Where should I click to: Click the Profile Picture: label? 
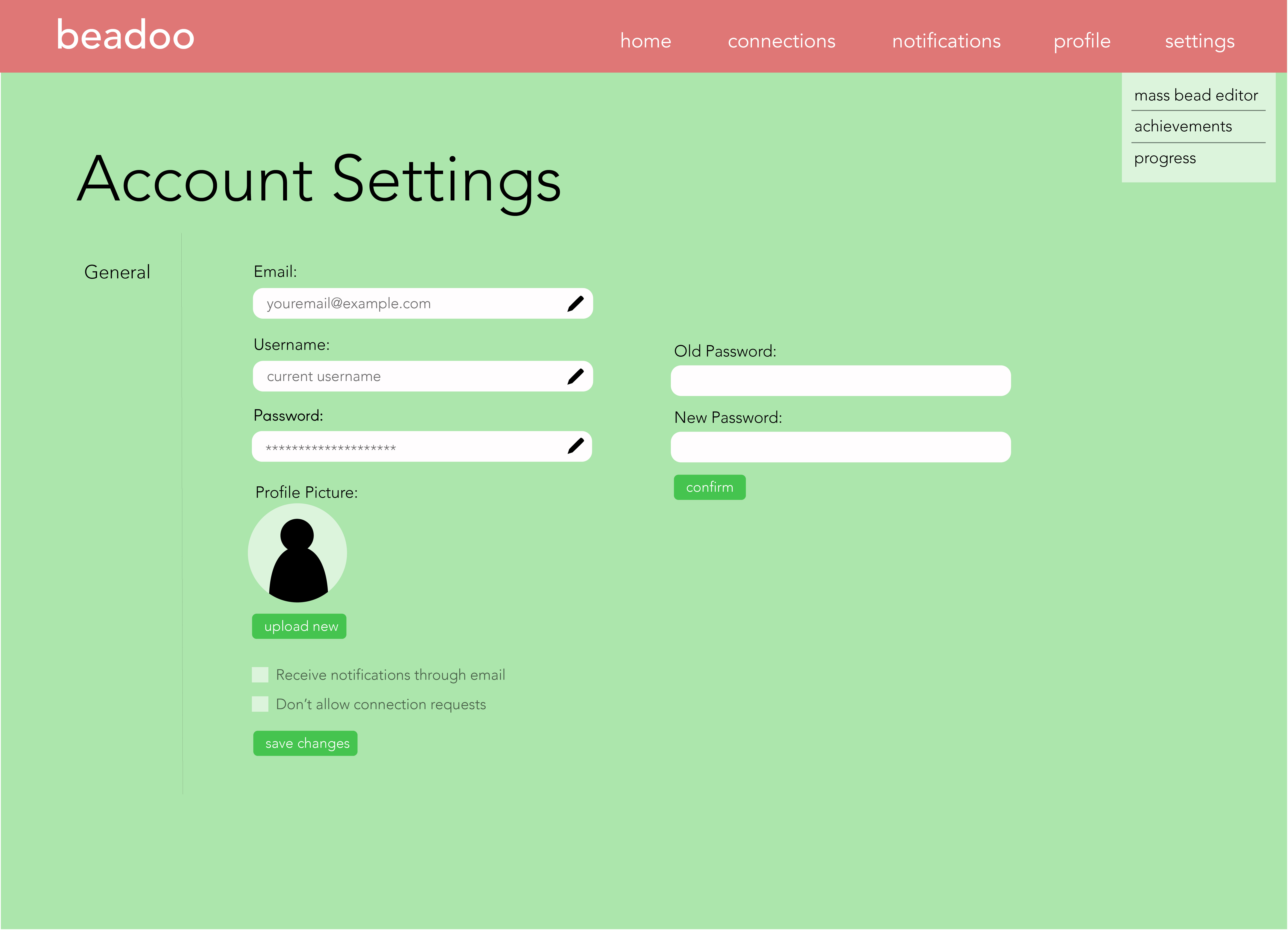pos(307,492)
